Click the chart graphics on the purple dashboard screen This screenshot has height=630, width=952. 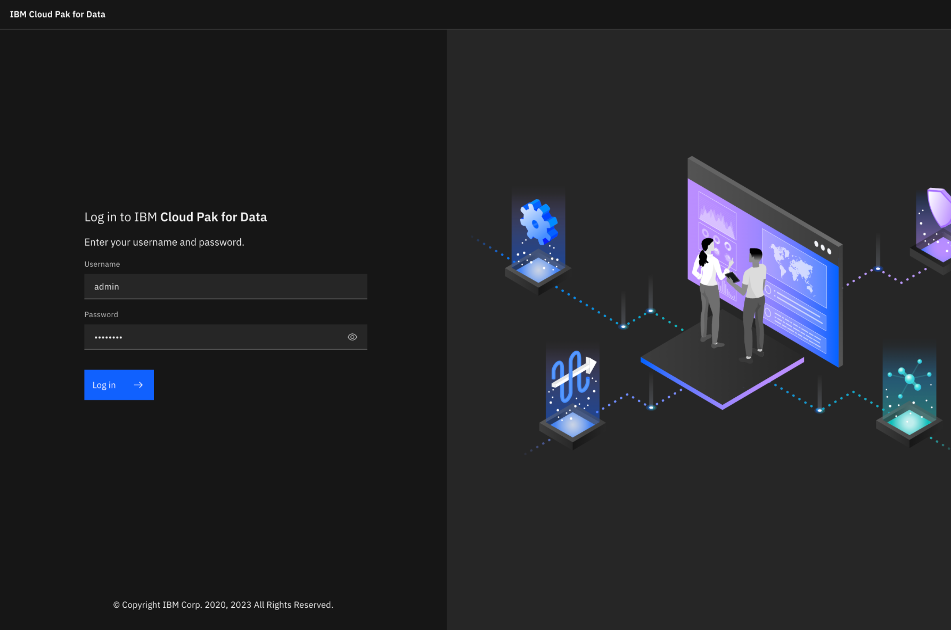point(716,217)
